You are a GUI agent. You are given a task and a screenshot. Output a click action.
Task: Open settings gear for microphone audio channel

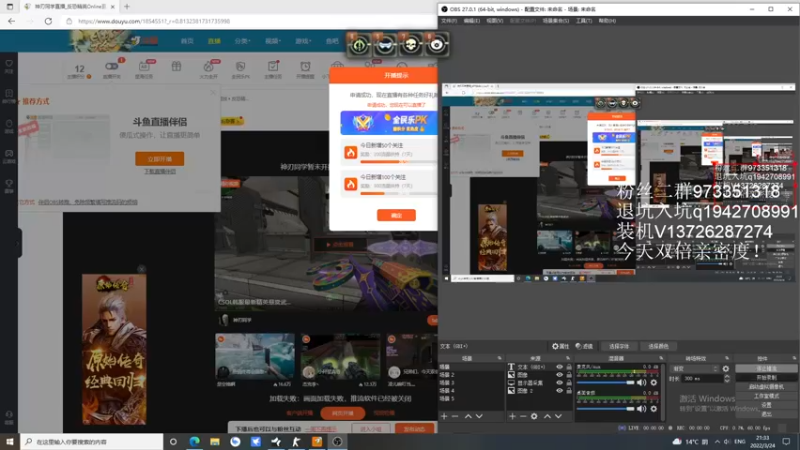click(654, 382)
